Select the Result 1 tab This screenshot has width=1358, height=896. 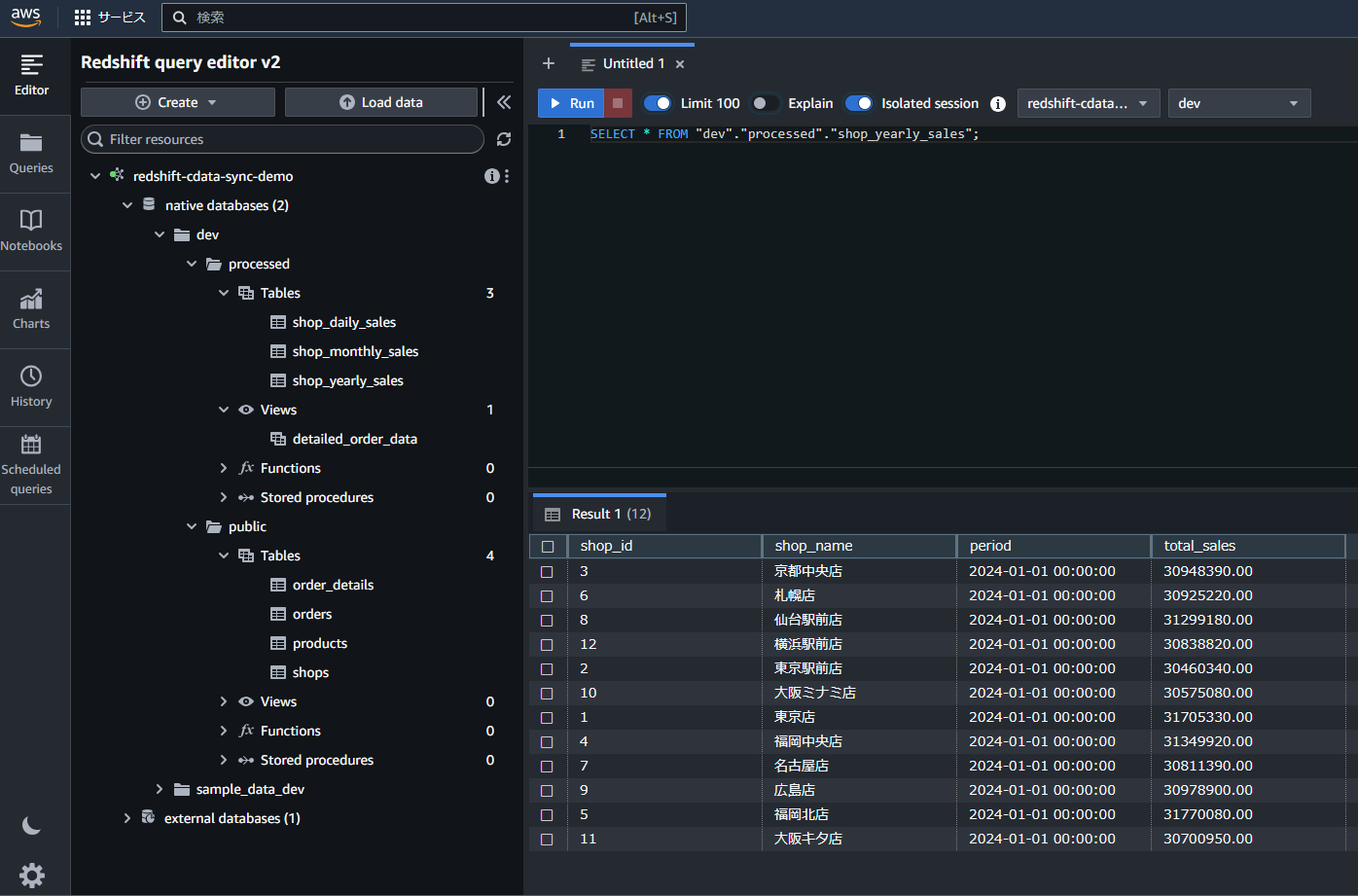tap(600, 514)
